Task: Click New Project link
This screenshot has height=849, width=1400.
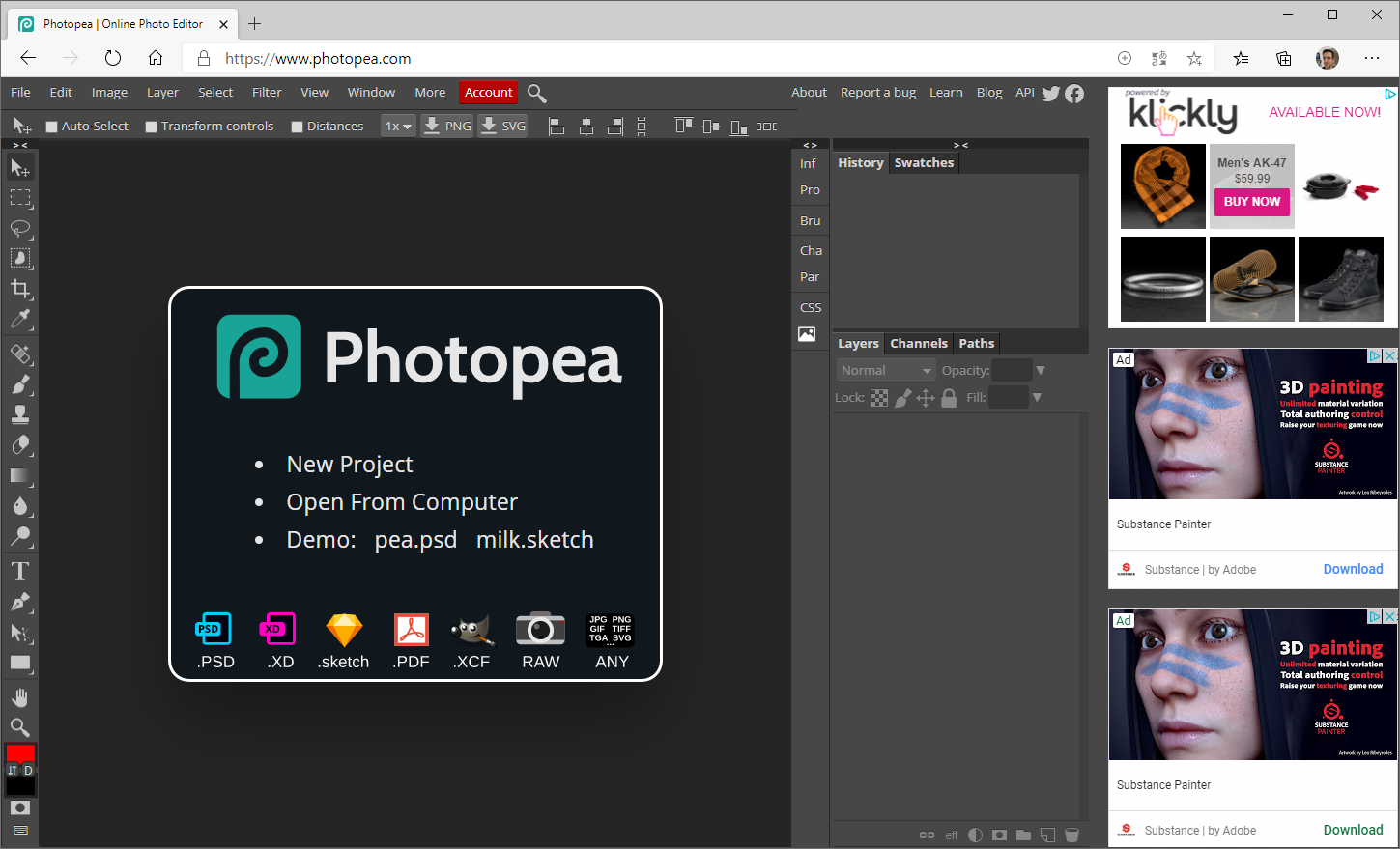Action: click(x=350, y=465)
